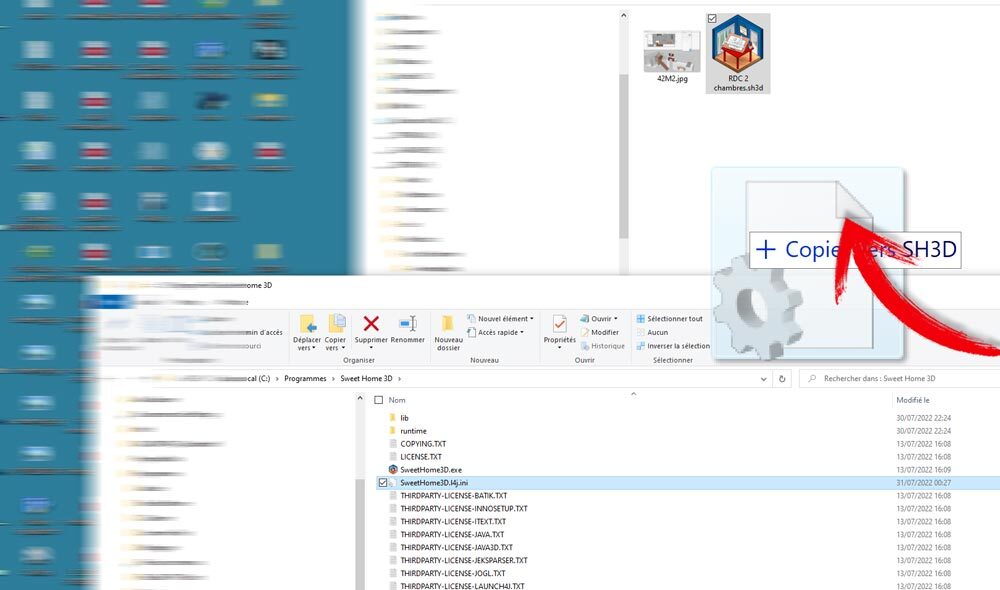
Task: Select the RDC 2 chambres.sh3d file icon
Action: [x=738, y=43]
